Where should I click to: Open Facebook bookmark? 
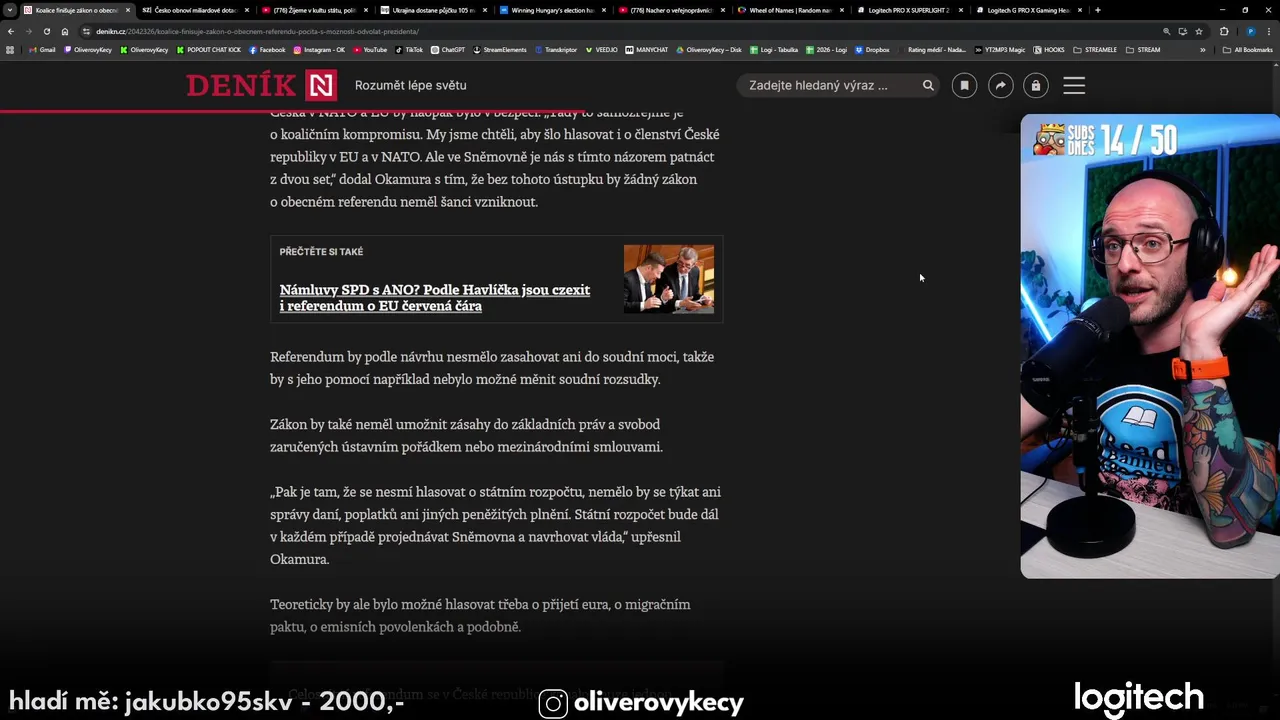pos(267,49)
